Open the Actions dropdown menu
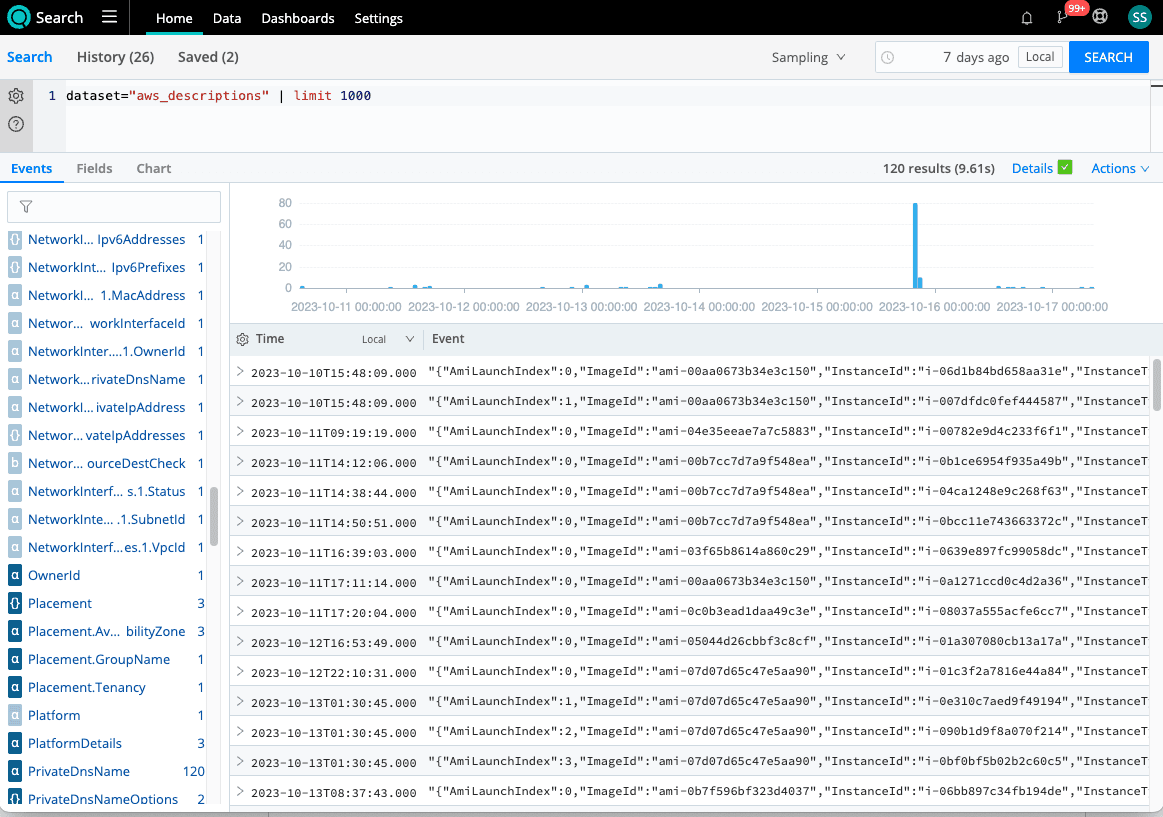The width and height of the screenshot is (1163, 817). tap(1119, 168)
